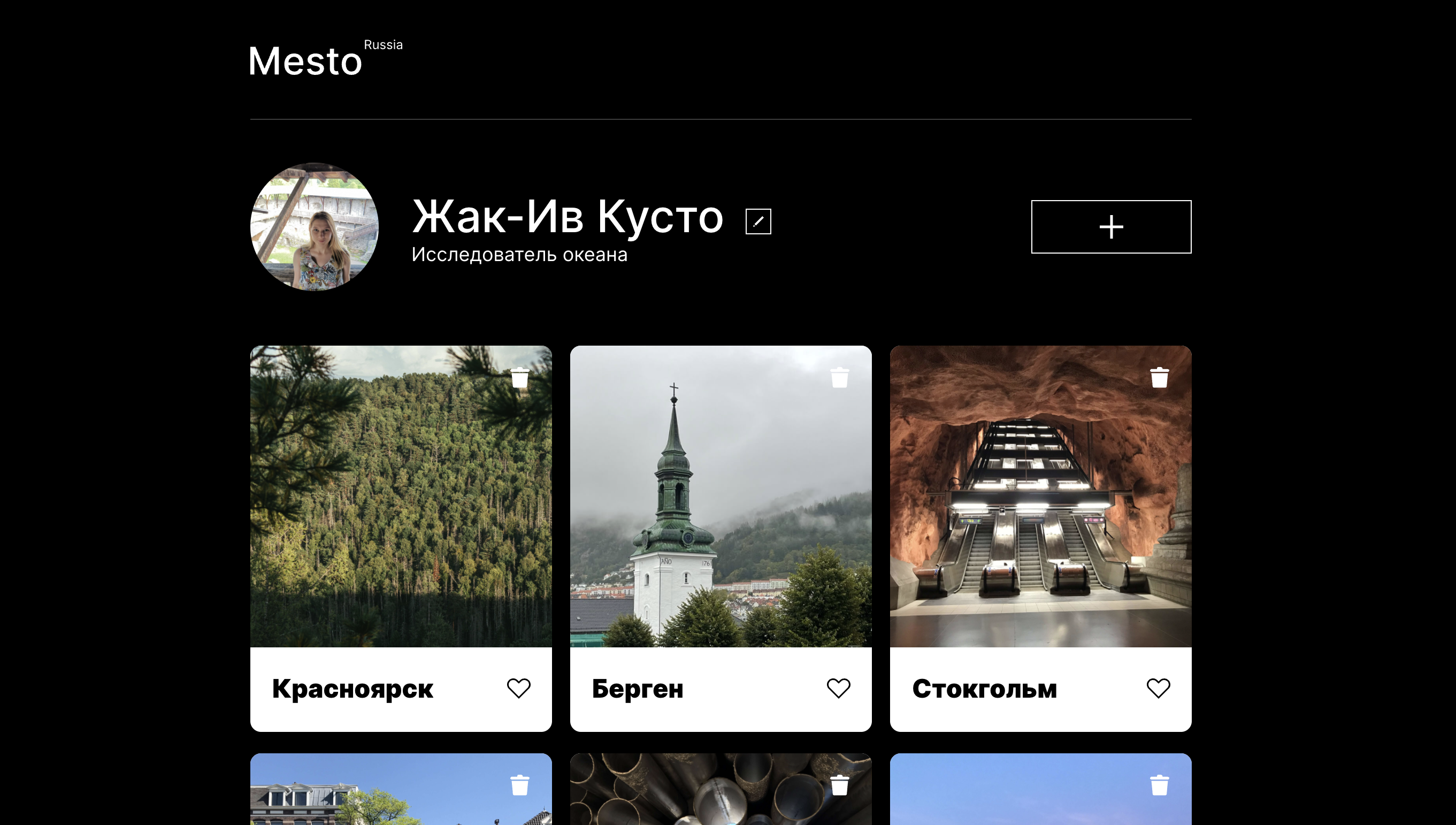Delete the Берген card with trash icon
The image size is (1456, 825).
(840, 377)
